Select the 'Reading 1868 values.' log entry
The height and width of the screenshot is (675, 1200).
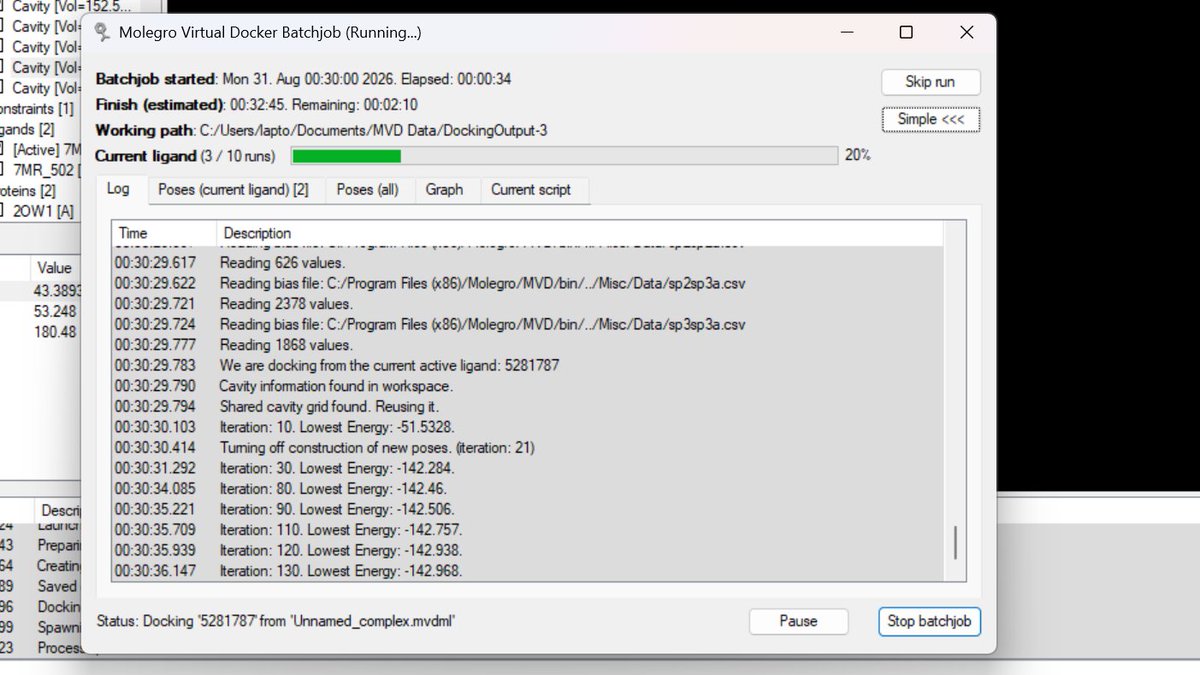point(526,345)
